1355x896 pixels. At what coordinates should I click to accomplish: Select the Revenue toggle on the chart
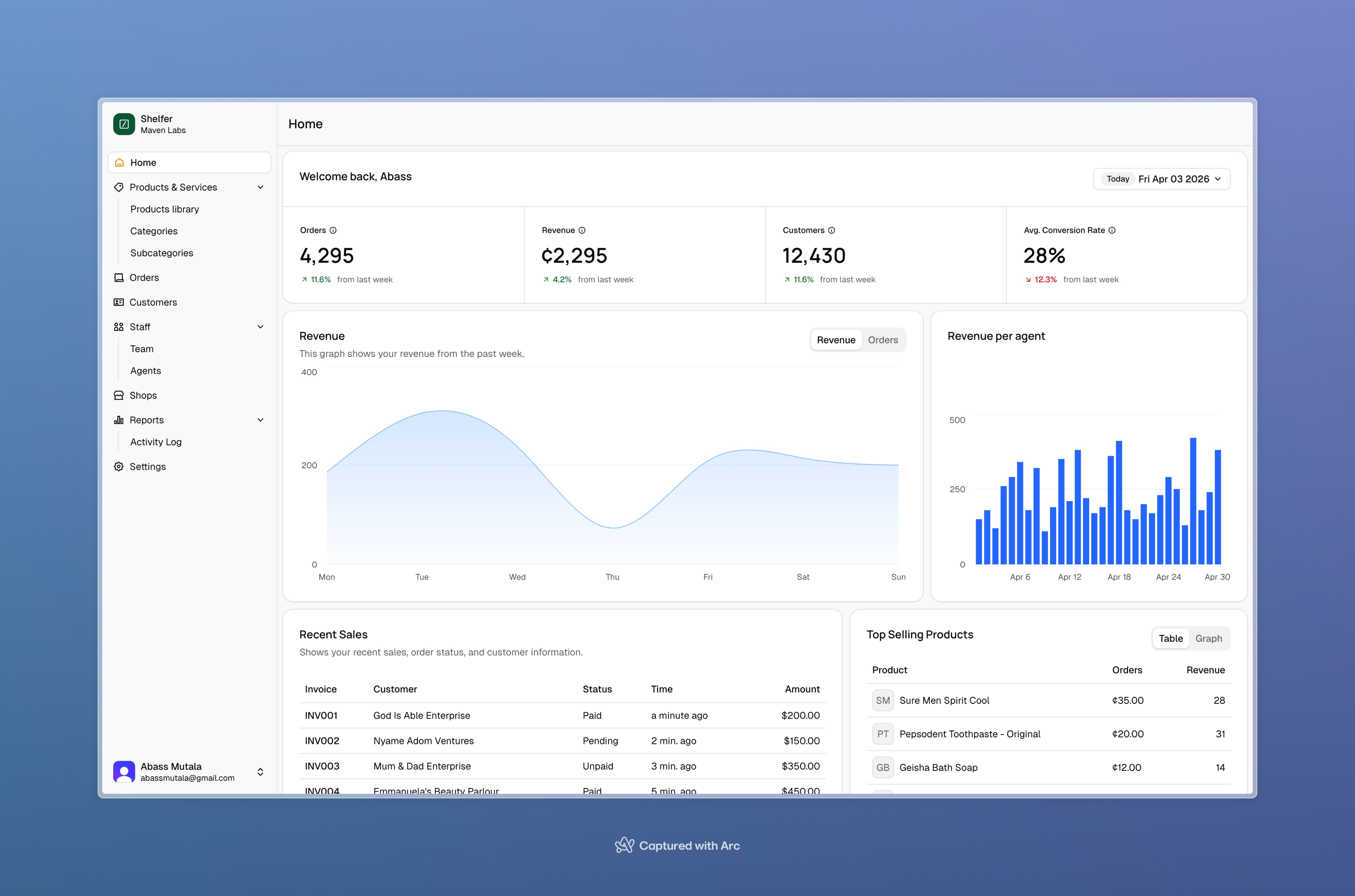[836, 339]
